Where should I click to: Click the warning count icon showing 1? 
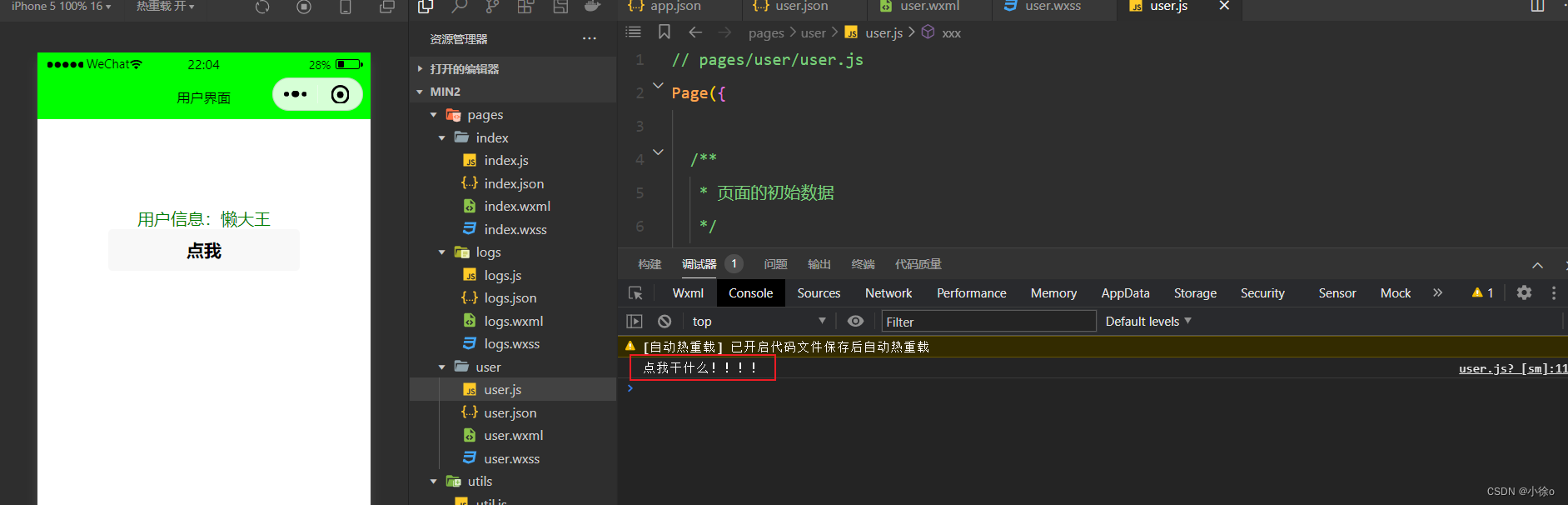pos(1482,292)
